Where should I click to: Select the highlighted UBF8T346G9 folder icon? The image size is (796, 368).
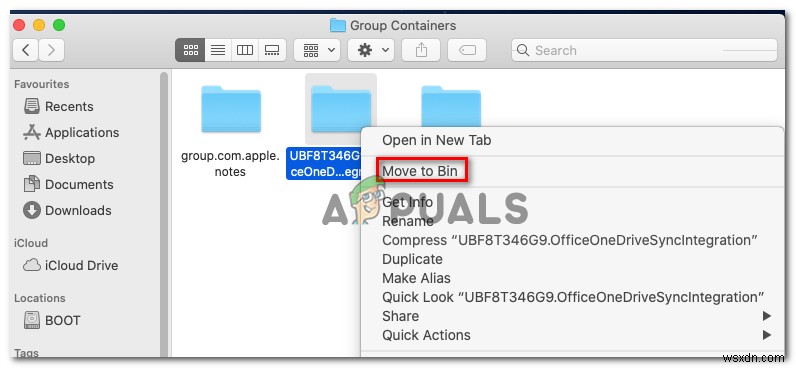click(341, 109)
